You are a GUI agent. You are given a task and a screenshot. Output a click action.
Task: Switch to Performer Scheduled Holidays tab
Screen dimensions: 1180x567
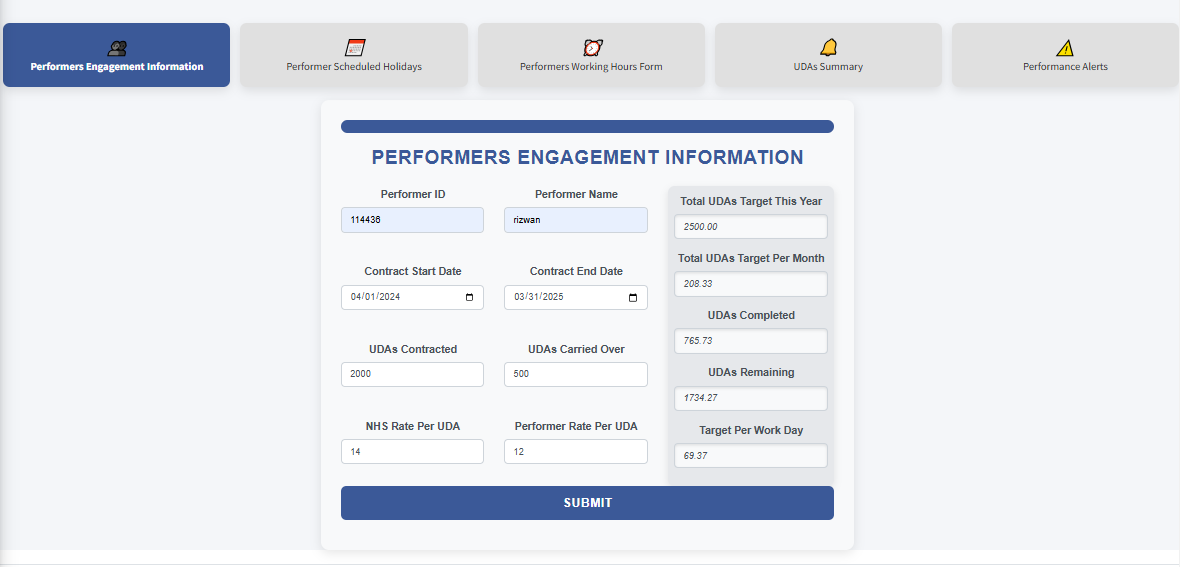point(354,56)
